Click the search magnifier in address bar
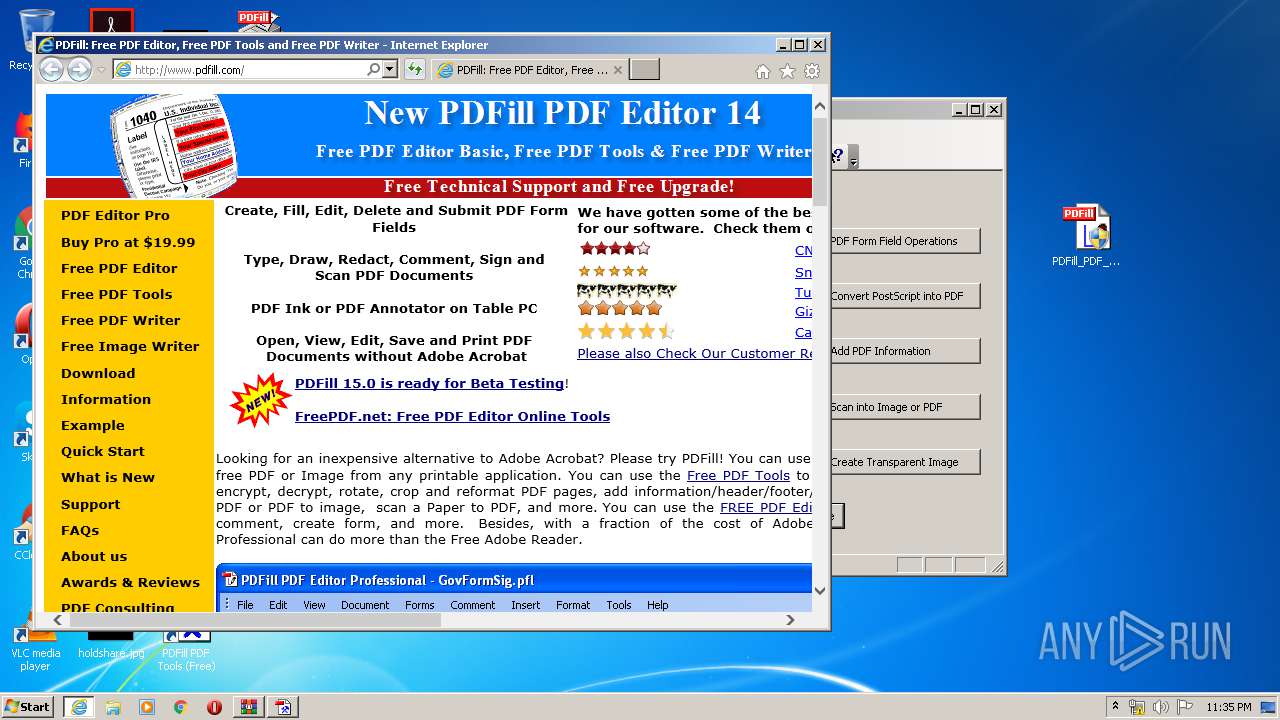 pos(373,69)
